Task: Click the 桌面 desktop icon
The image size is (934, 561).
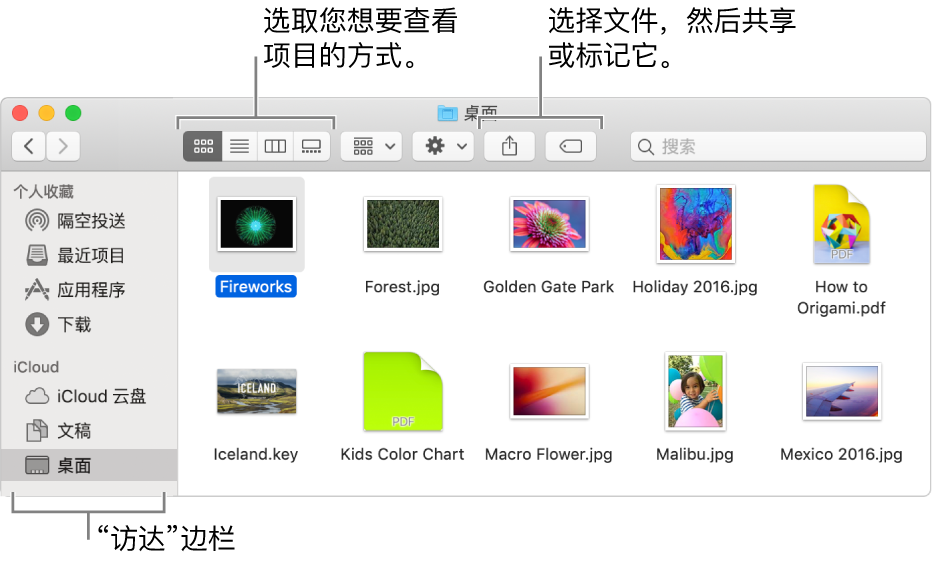Action: (x=37, y=465)
